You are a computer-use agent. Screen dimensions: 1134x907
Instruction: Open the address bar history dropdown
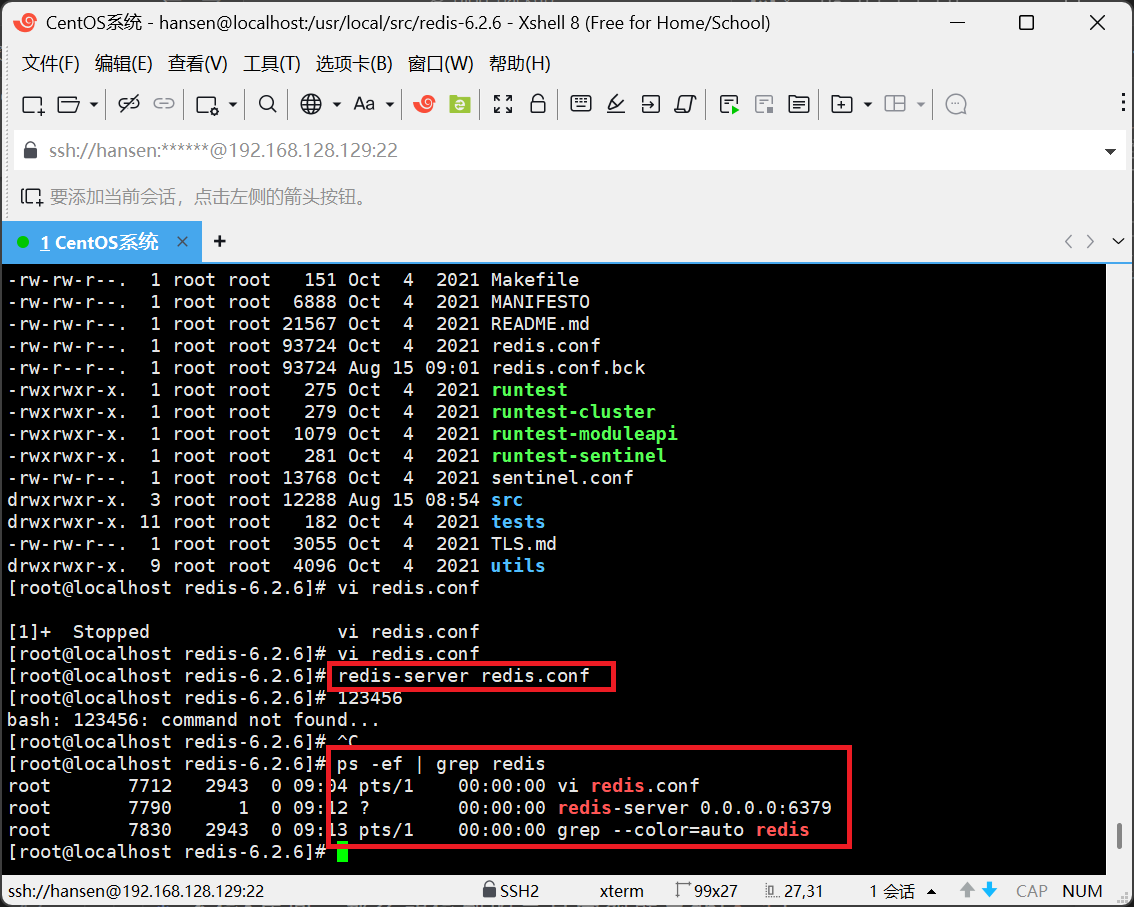click(1109, 151)
